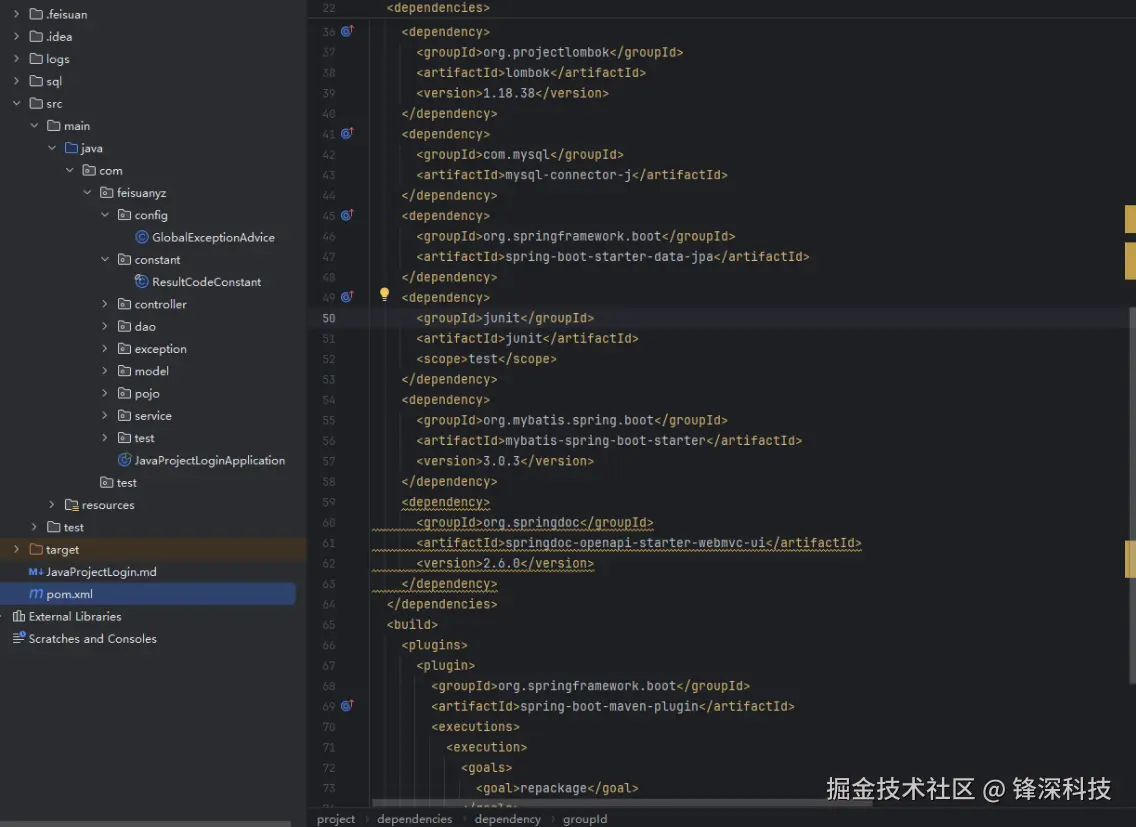
Task: Expand the logs folder
Action: (16, 59)
